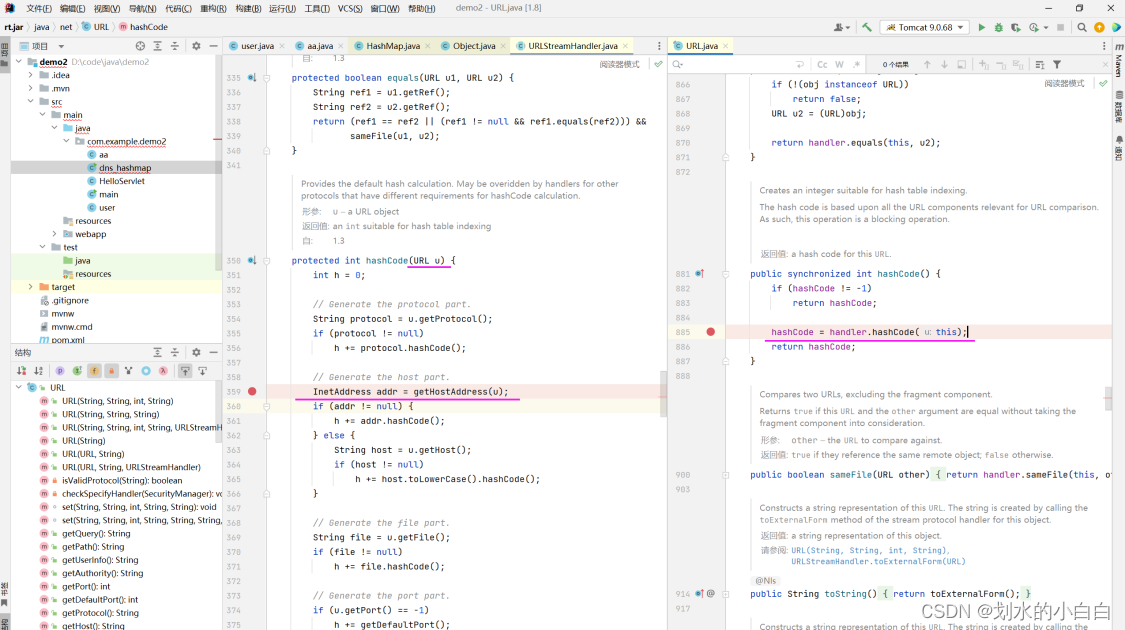The image size is (1125, 630).
Task: Click the stop run button
Action: pos(1060,27)
